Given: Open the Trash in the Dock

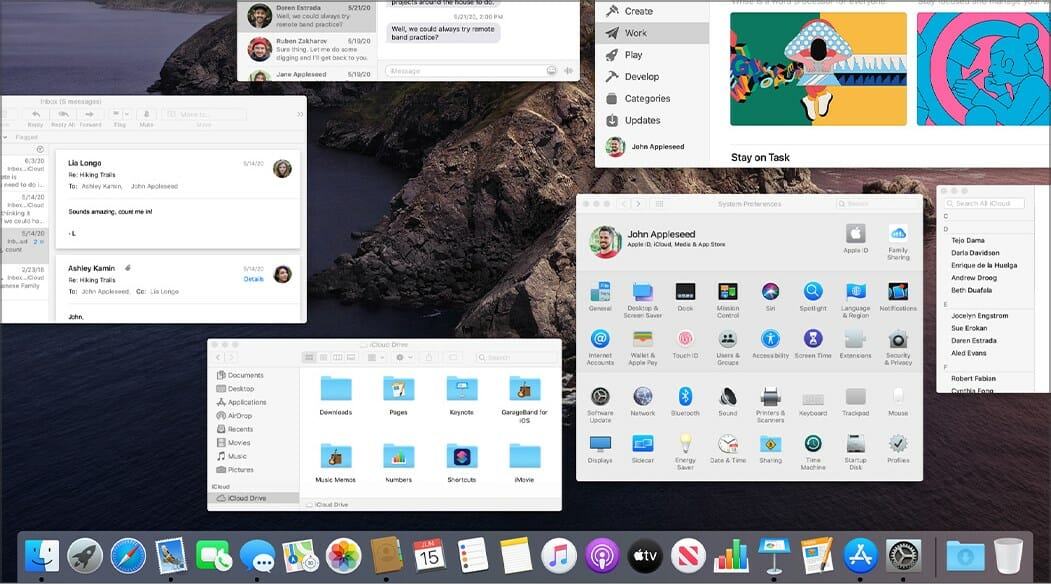Looking at the screenshot, I should [x=1008, y=556].
